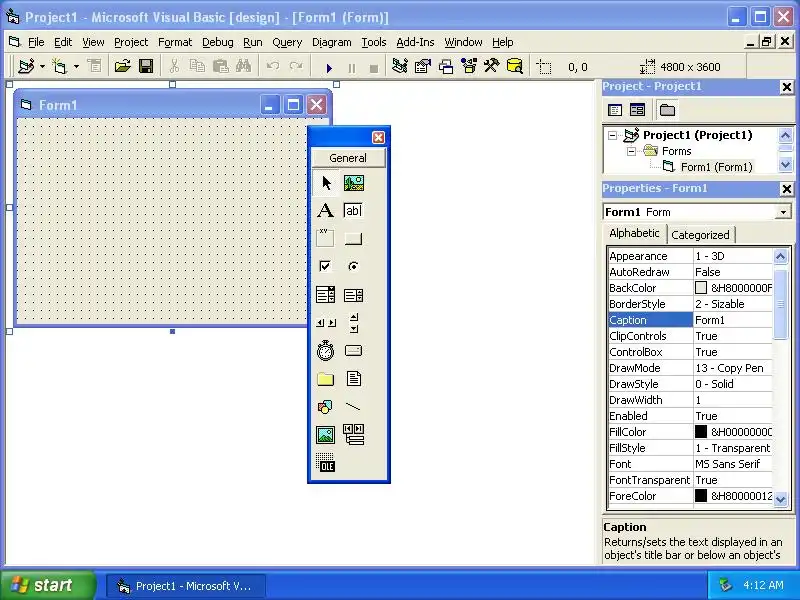Click the system tray clock
Viewport: 800px width, 600px height.
[x=763, y=585]
